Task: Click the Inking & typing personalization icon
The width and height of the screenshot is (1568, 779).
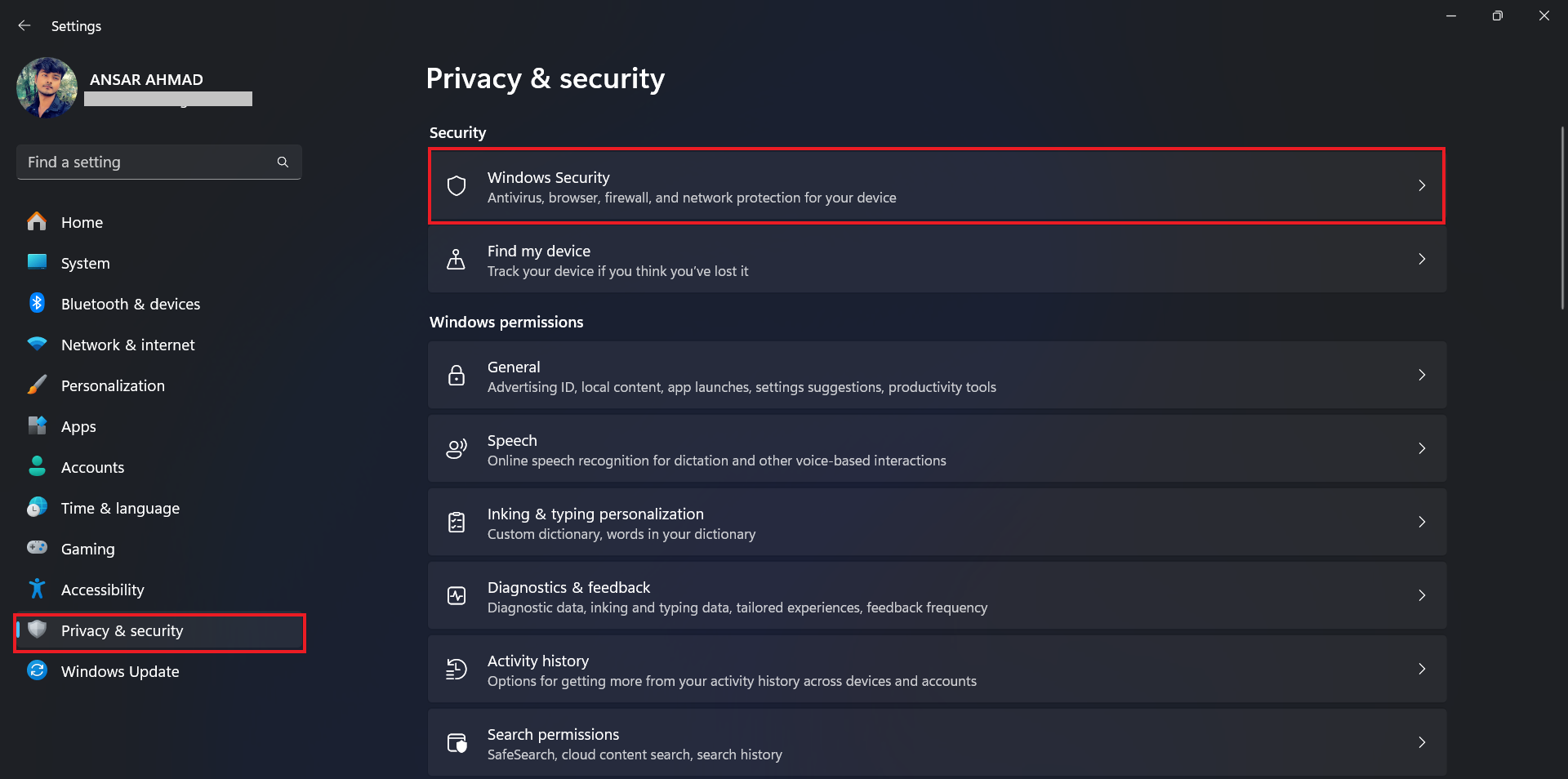Action: [x=456, y=523]
